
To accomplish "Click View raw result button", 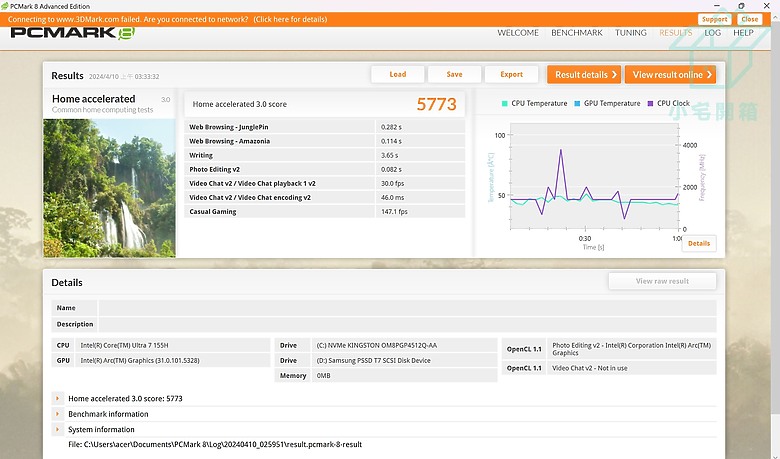I will pyautogui.click(x=662, y=281).
